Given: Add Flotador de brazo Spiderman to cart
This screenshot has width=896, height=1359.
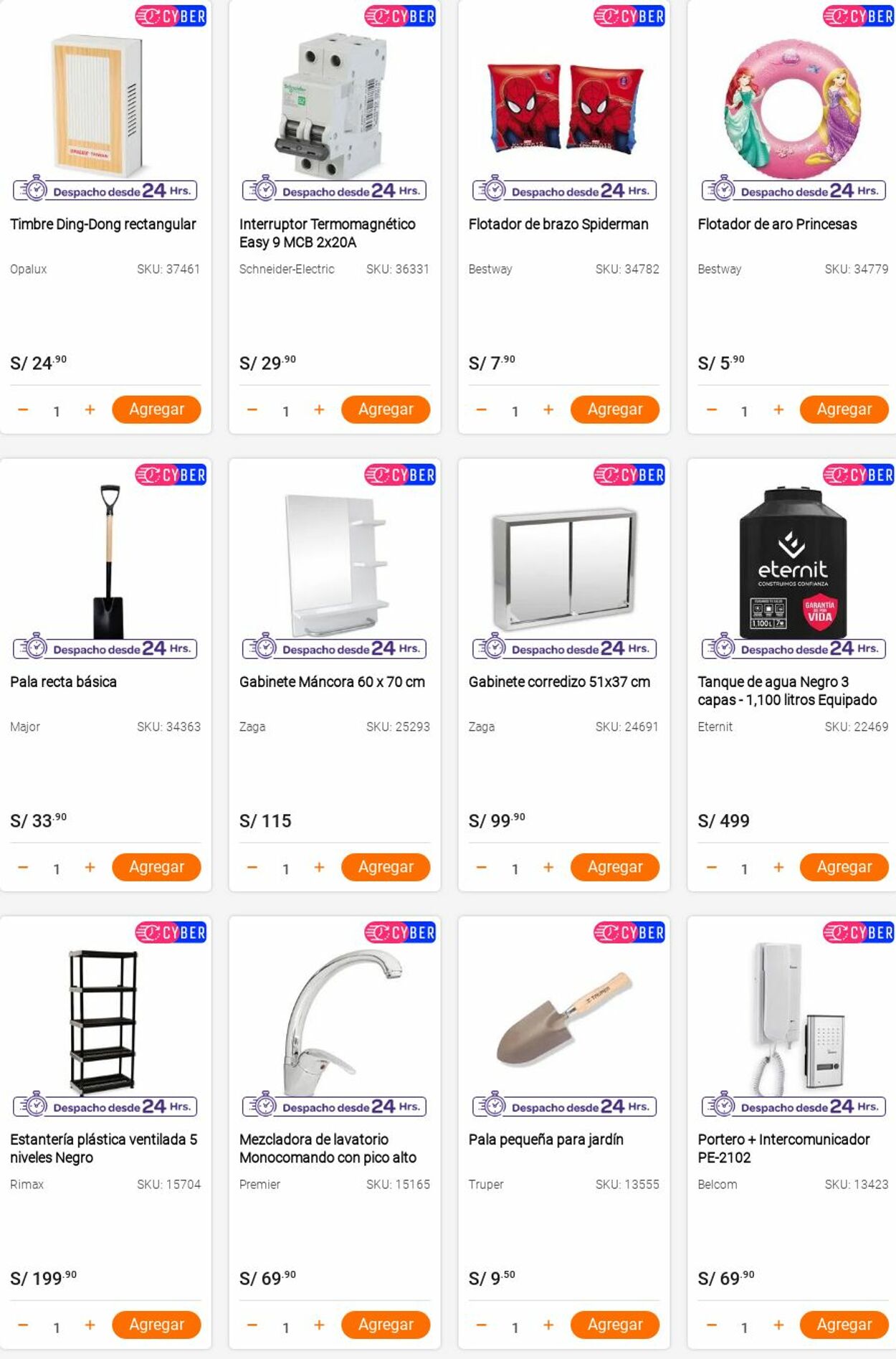Looking at the screenshot, I should click(x=615, y=409).
